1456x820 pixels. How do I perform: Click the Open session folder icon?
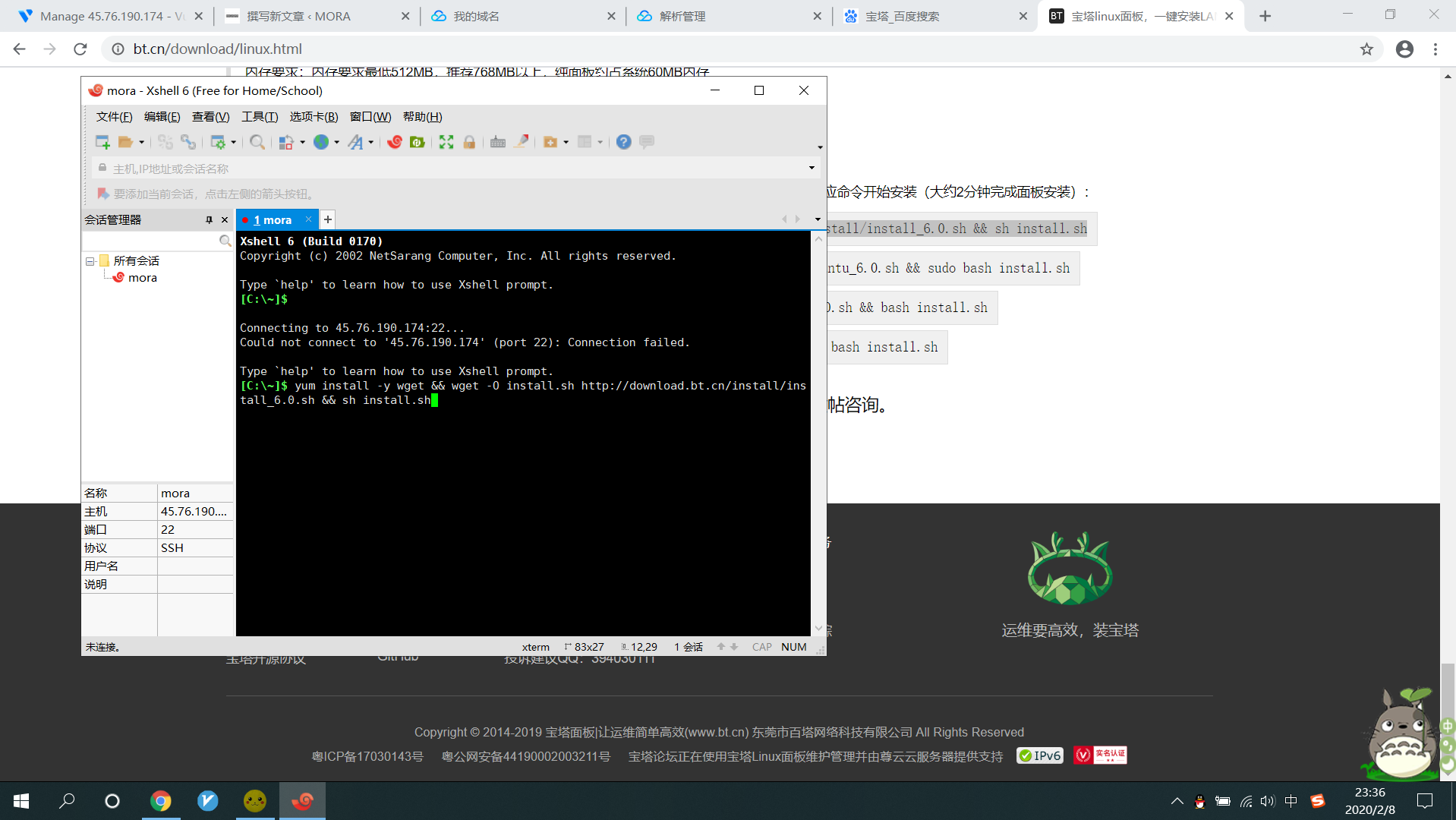coord(125,142)
